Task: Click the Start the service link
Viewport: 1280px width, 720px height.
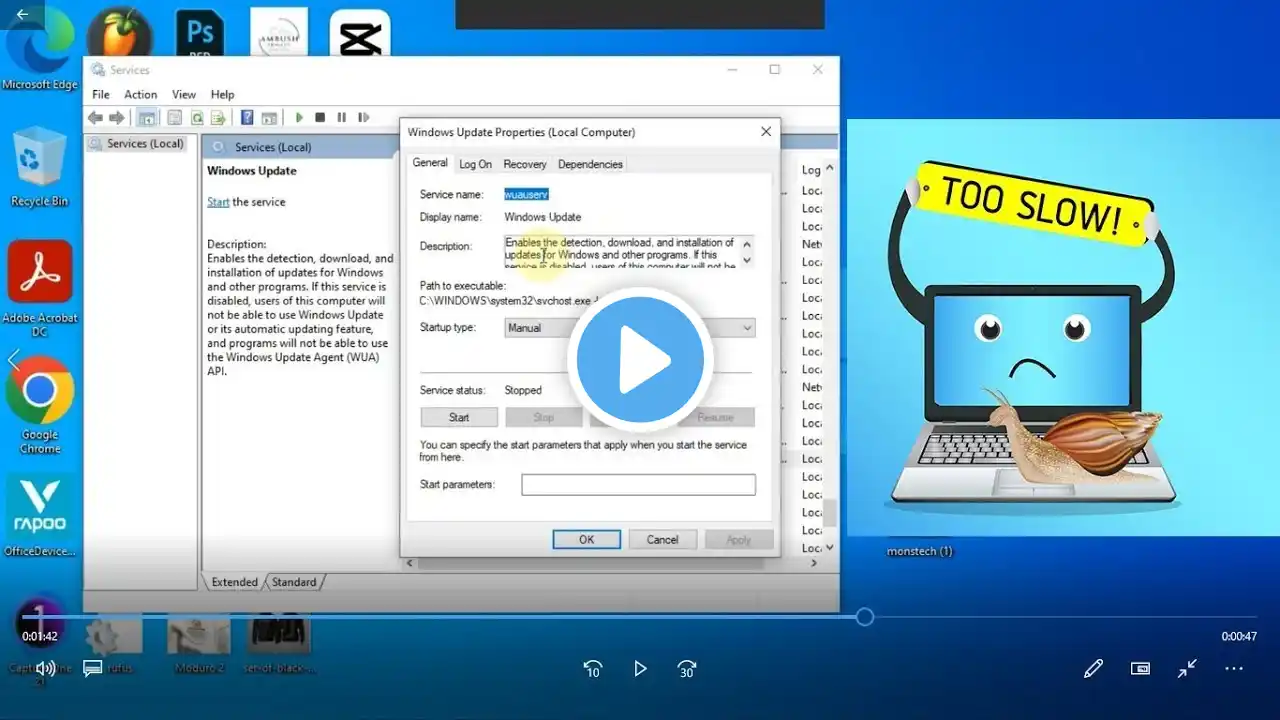Action: coord(218,202)
